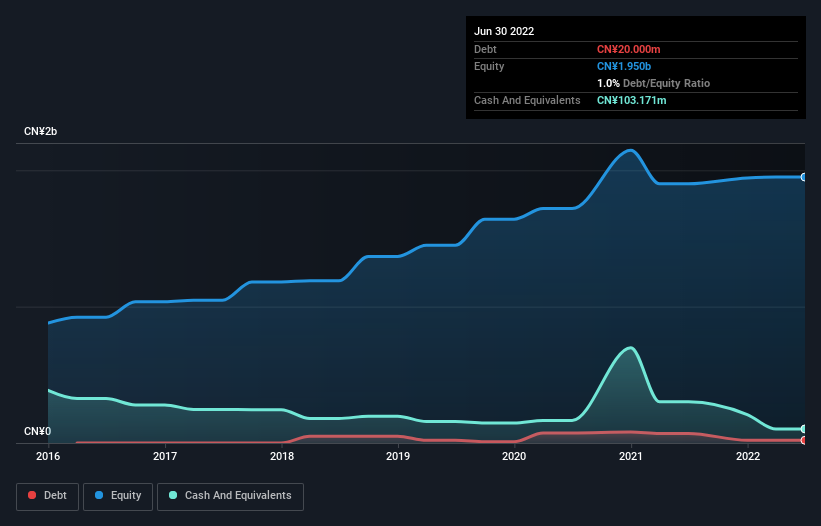Click the Equity row label in tooltip
821x526 pixels.
(x=489, y=66)
